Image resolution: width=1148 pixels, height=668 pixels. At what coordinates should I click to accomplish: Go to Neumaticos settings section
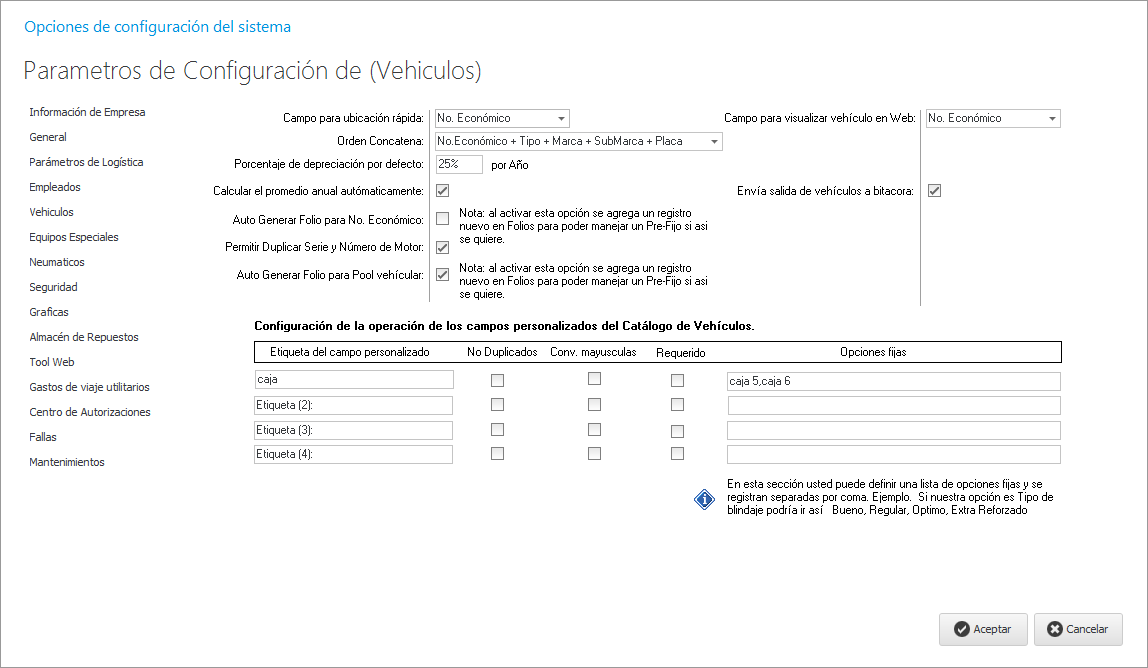pos(57,262)
